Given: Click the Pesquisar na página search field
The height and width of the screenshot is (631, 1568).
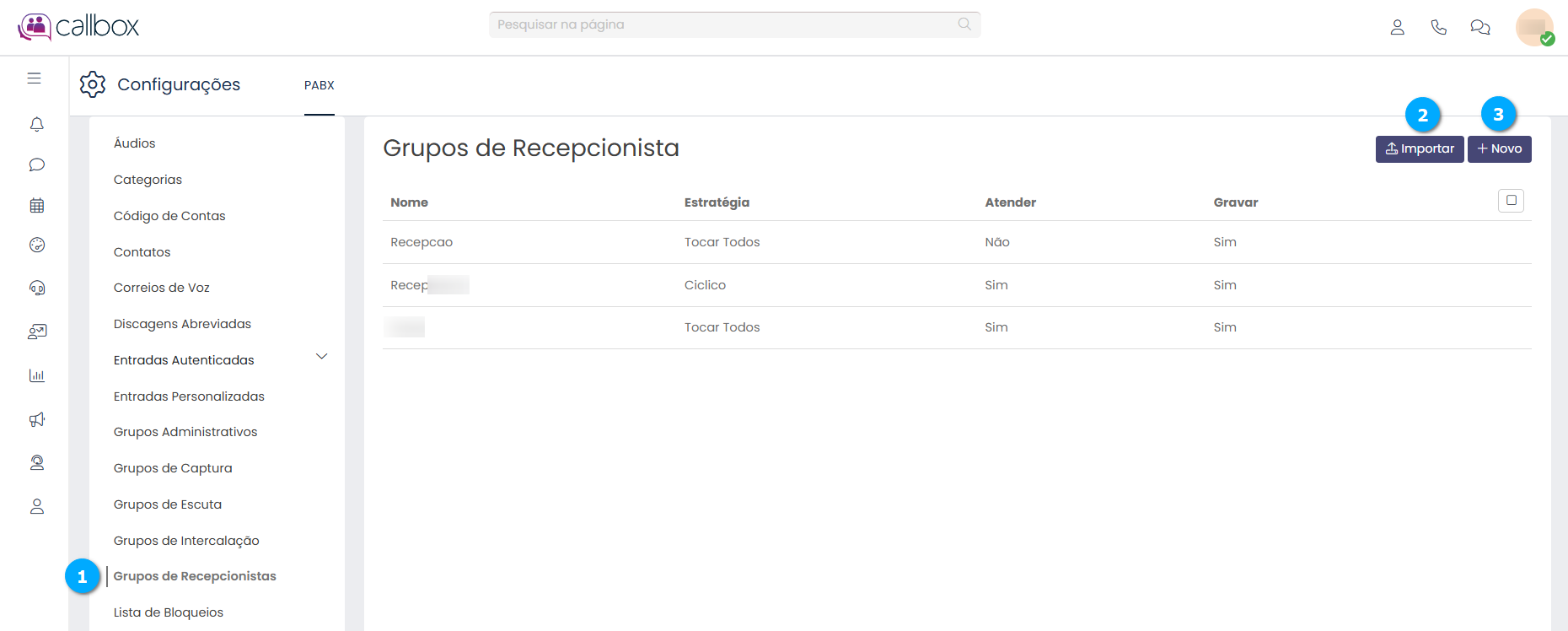Looking at the screenshot, I should pyautogui.click(x=725, y=24).
